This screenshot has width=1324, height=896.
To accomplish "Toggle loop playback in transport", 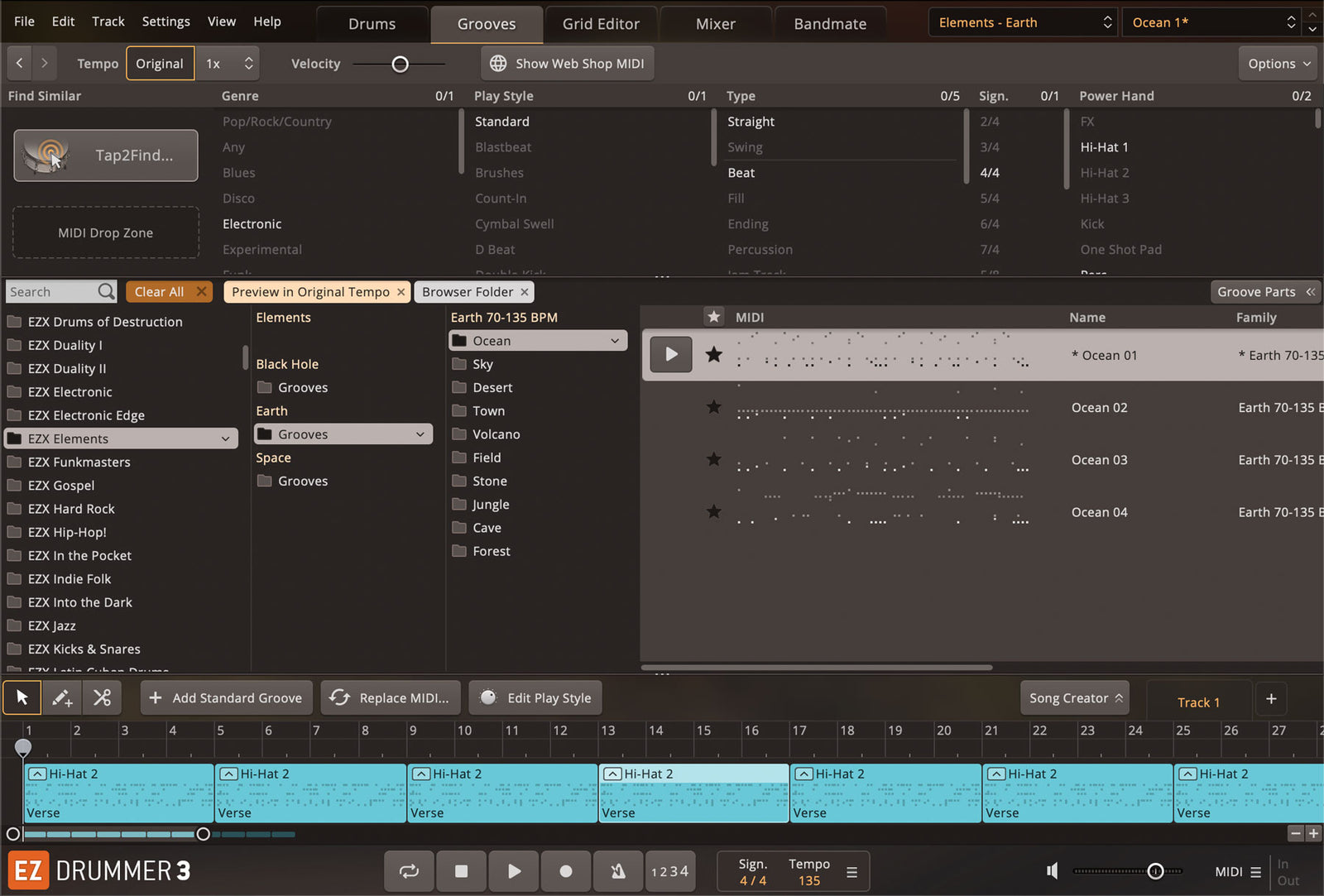I will (x=409, y=871).
